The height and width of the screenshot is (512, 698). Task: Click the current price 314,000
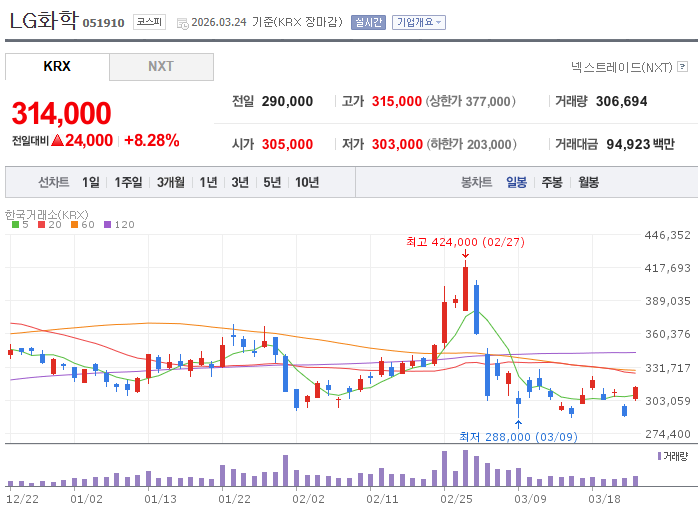(61, 113)
